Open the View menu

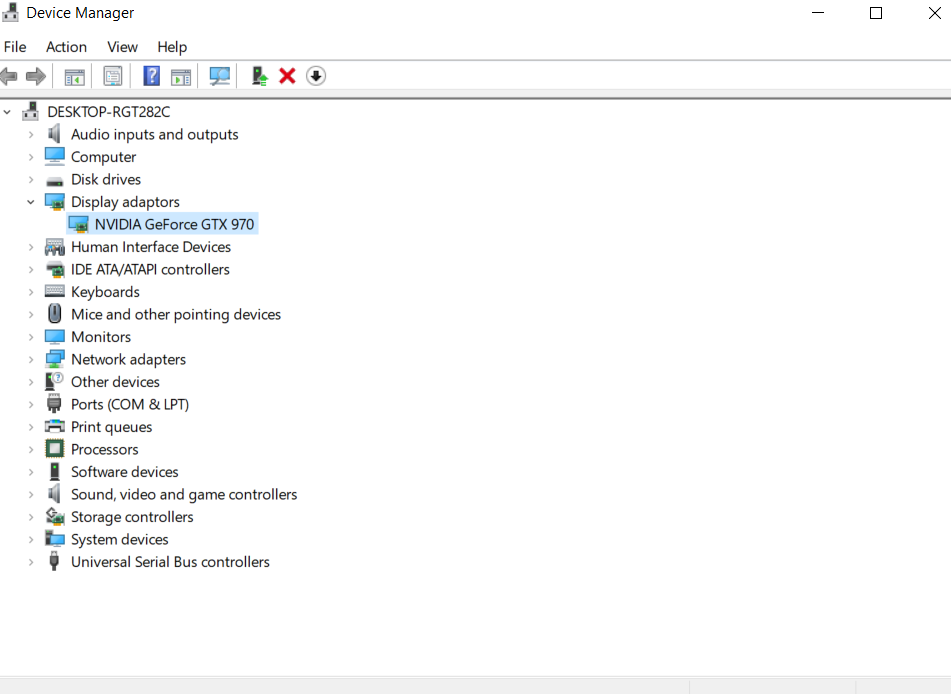coord(123,47)
